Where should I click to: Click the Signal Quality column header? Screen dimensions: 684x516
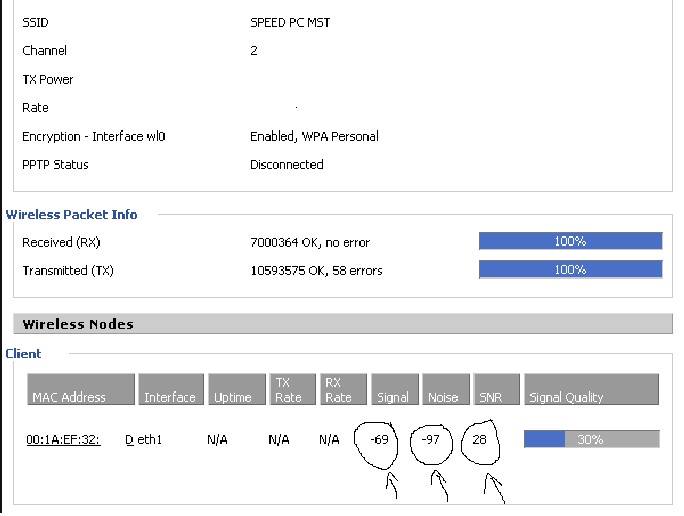pyautogui.click(x=591, y=390)
